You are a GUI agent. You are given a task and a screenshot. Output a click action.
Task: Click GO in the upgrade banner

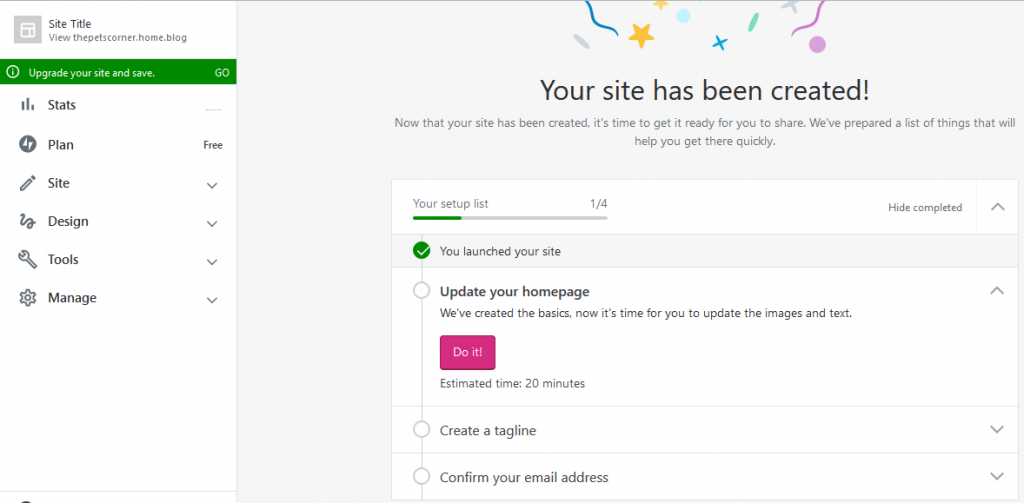[x=222, y=73]
